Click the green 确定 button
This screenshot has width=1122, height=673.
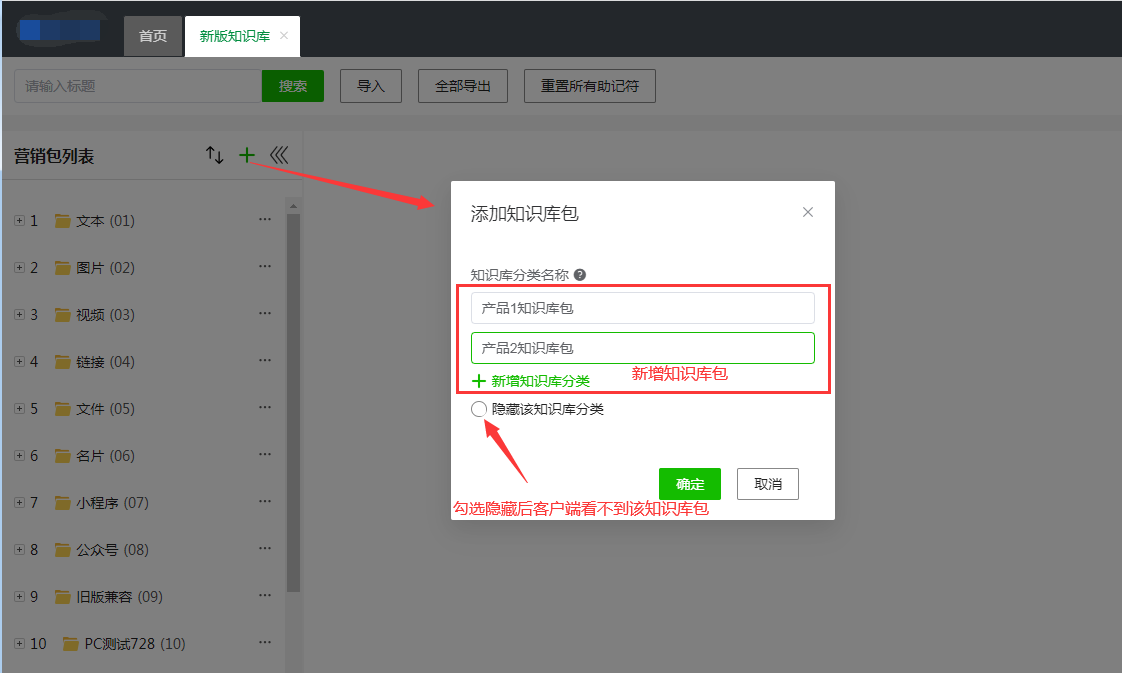click(690, 484)
